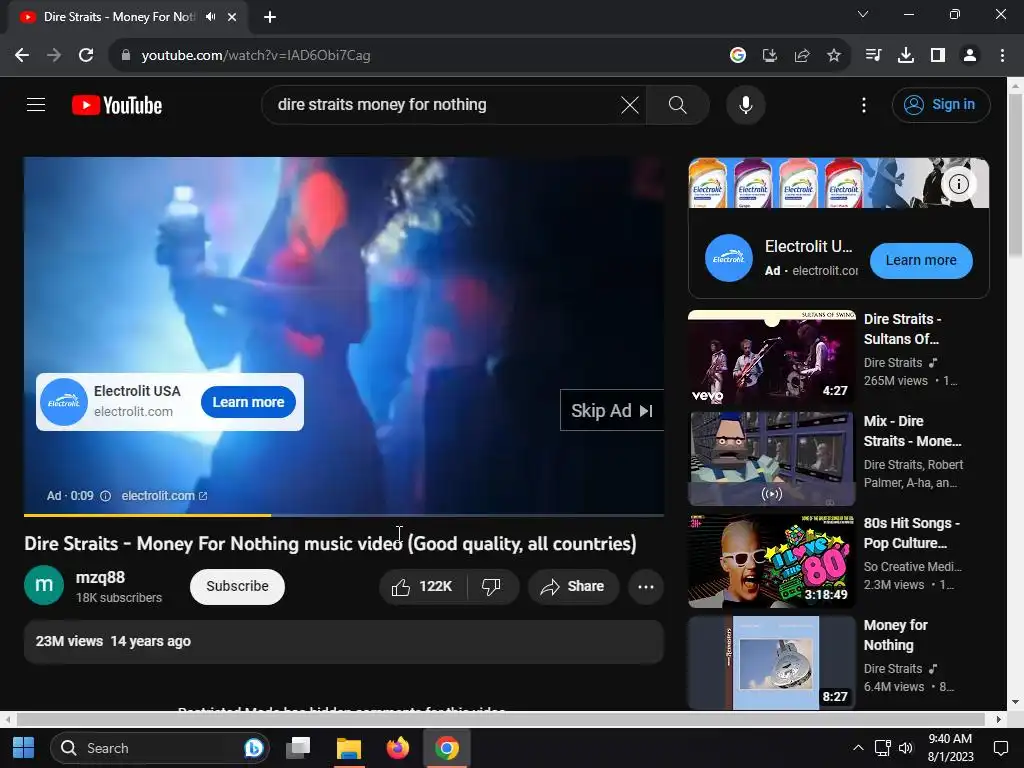Click the share page icon in address bar
The width and height of the screenshot is (1024, 768).
802,56
